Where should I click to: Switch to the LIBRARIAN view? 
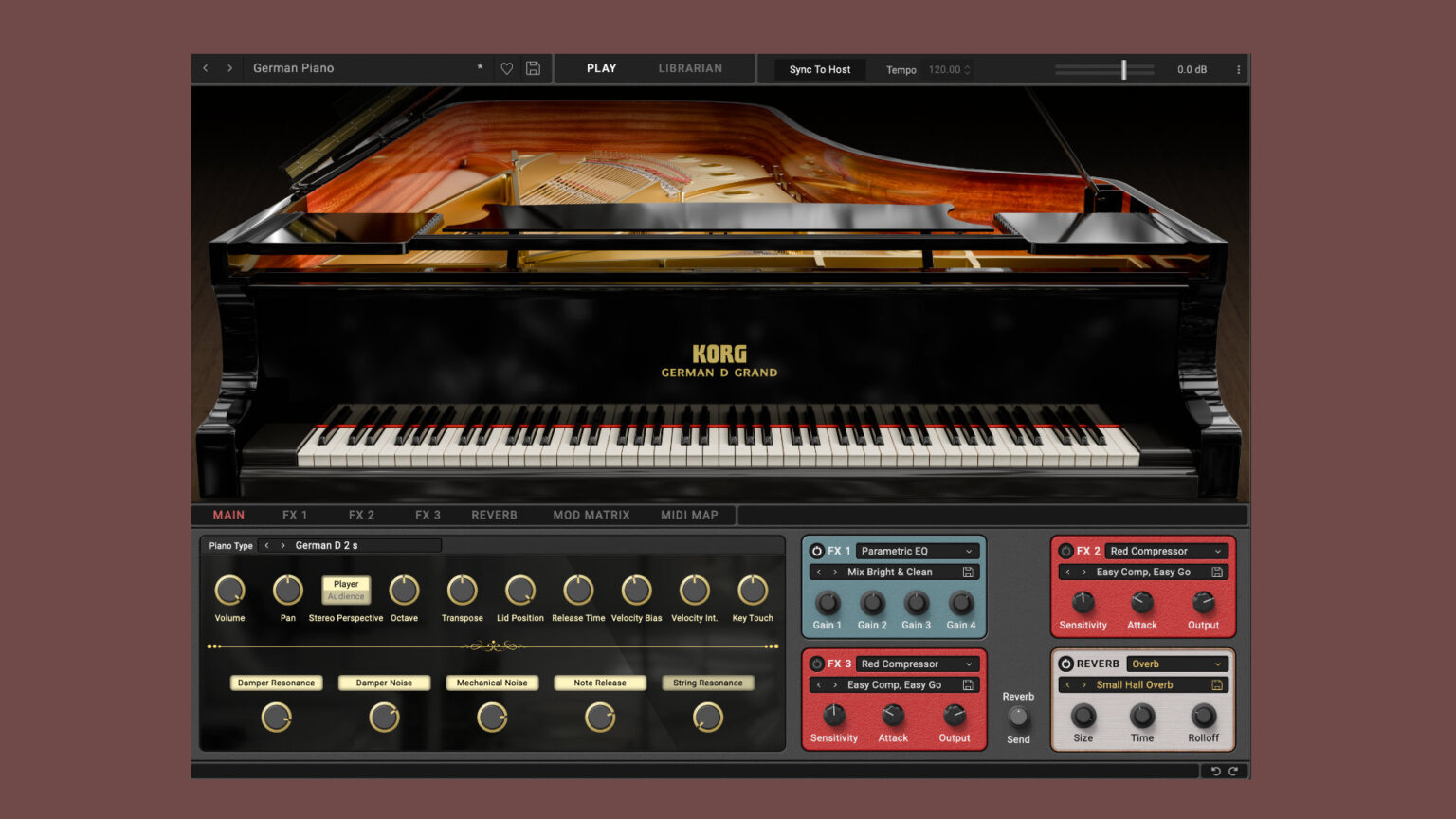(690, 67)
